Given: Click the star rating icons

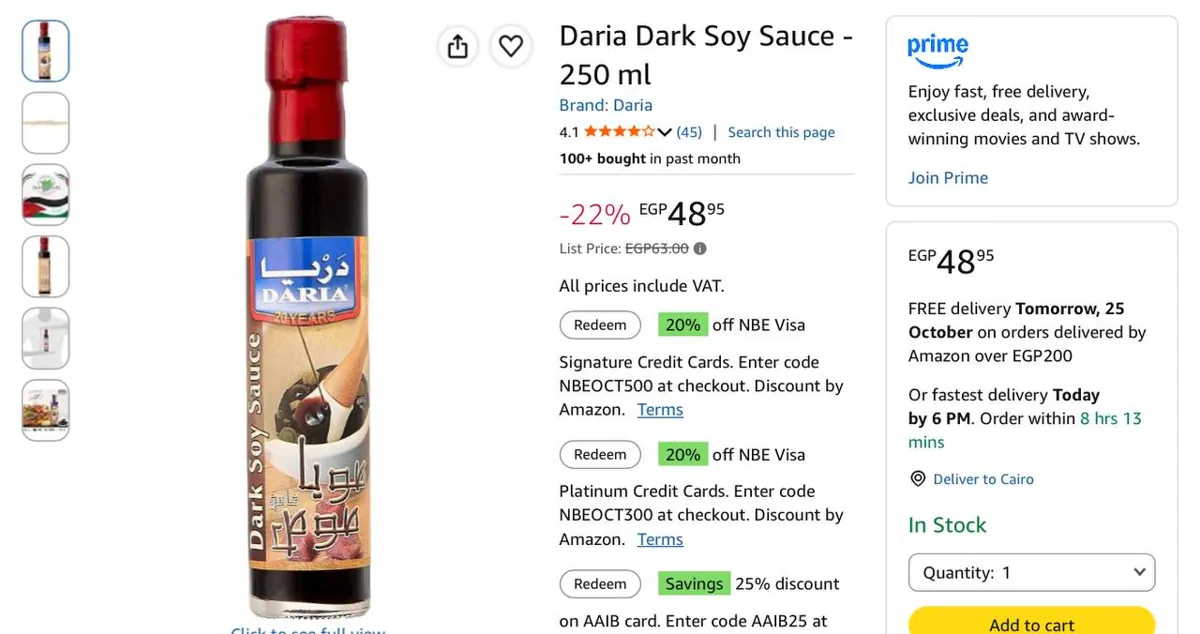Looking at the screenshot, I should tap(620, 132).
